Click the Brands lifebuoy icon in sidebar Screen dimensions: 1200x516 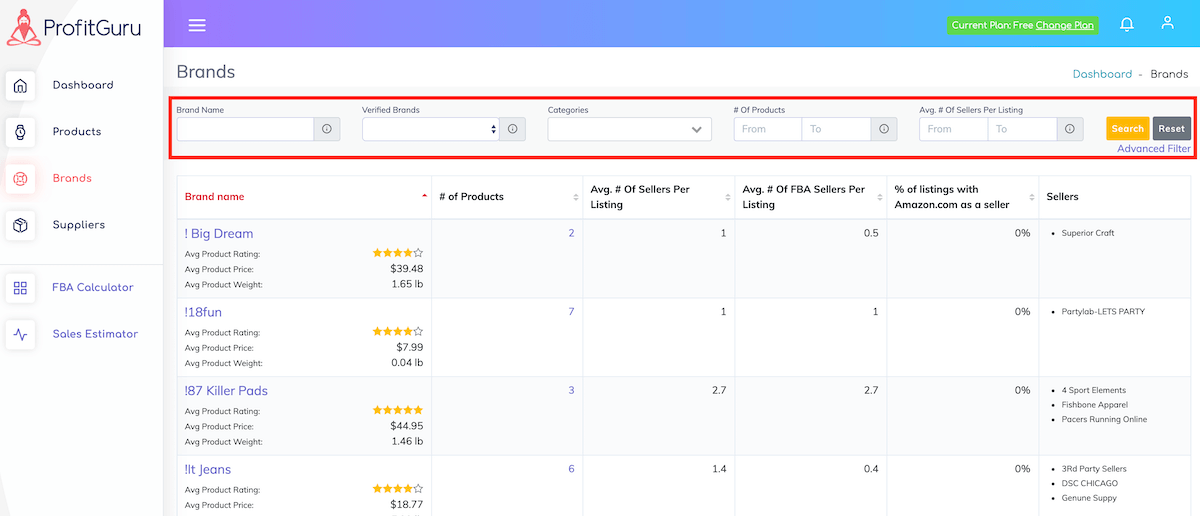(x=20, y=179)
